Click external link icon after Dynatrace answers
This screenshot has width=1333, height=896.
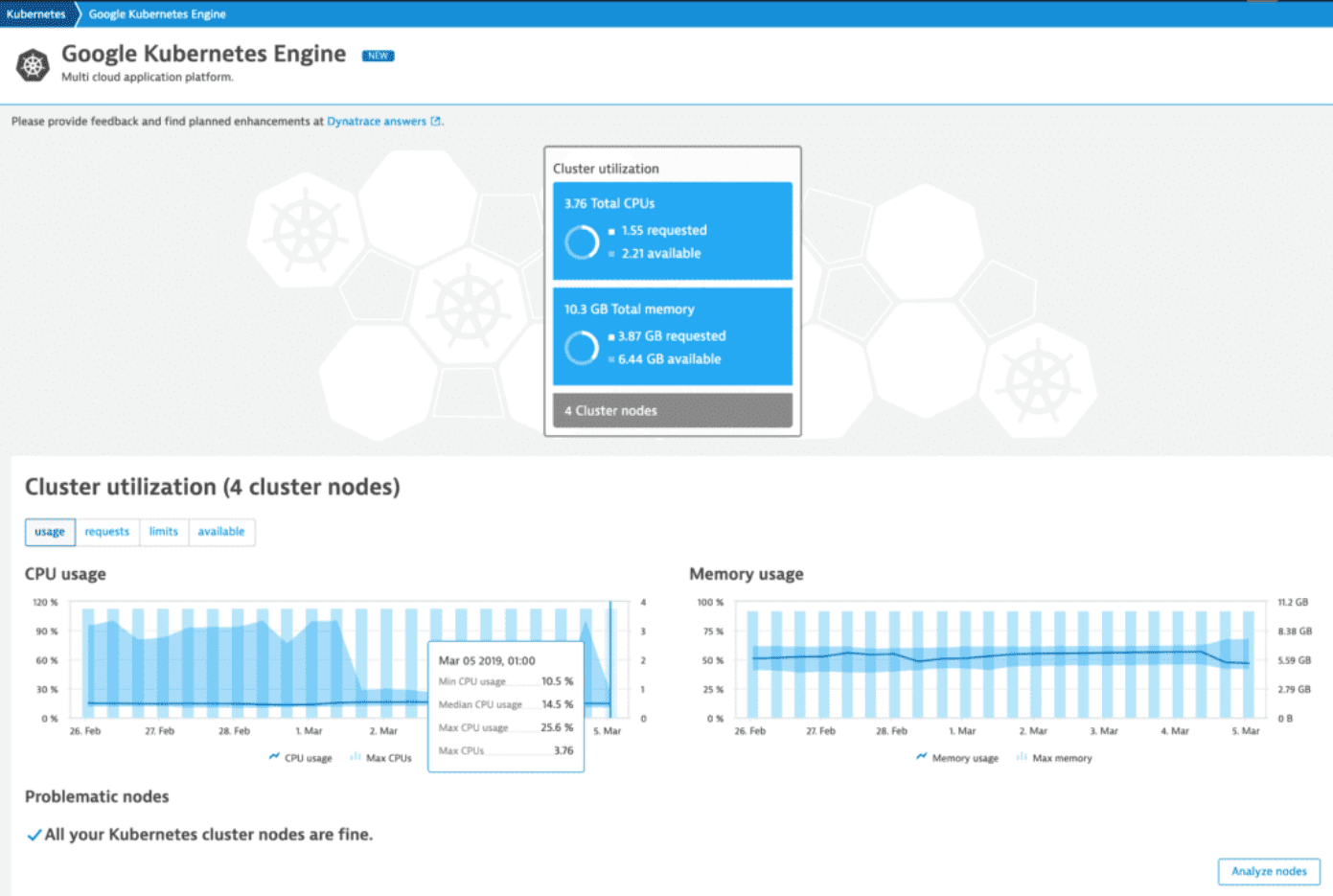coord(436,122)
